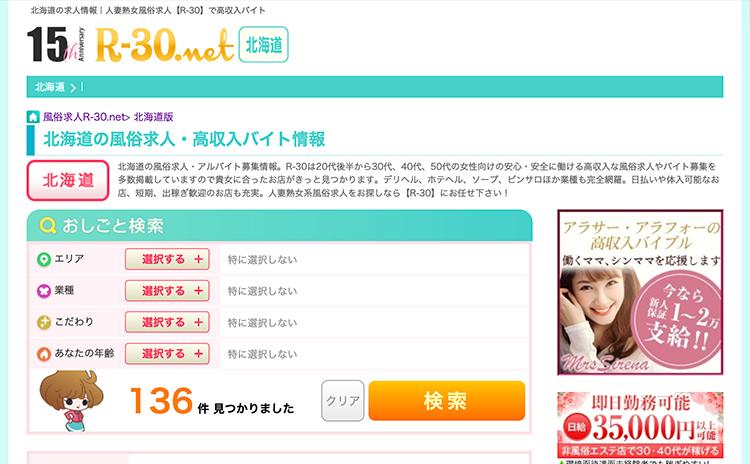750x464 pixels.
Task: Follow the 風俗求人R-30.net breadcrumb link
Action: click(86, 117)
